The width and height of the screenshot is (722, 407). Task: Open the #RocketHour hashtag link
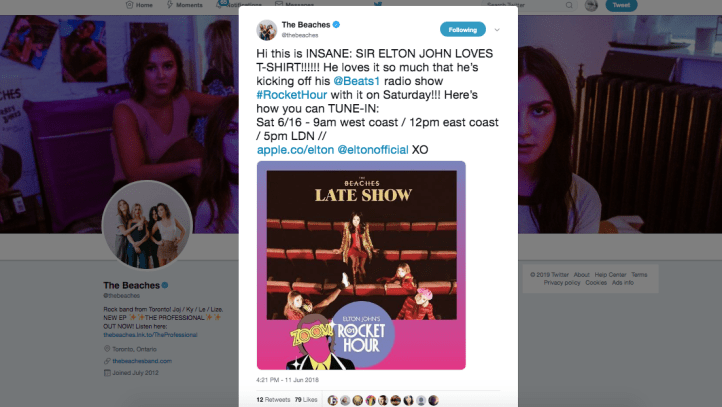coord(291,95)
